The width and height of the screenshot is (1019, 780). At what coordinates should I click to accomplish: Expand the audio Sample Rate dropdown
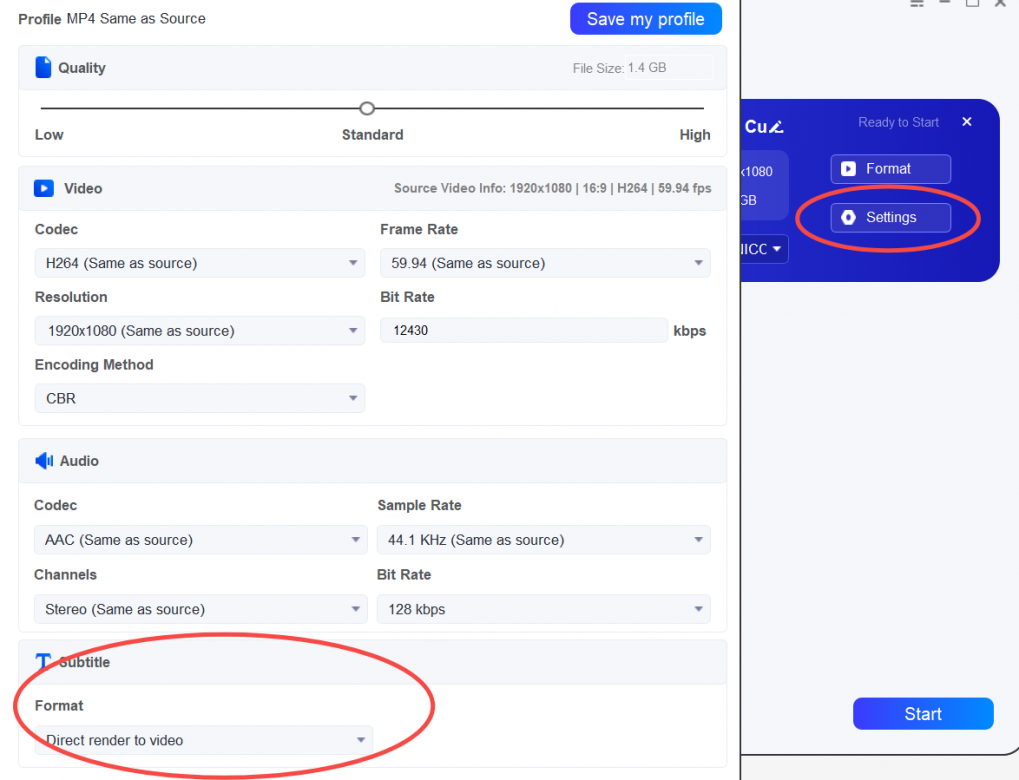(543, 540)
